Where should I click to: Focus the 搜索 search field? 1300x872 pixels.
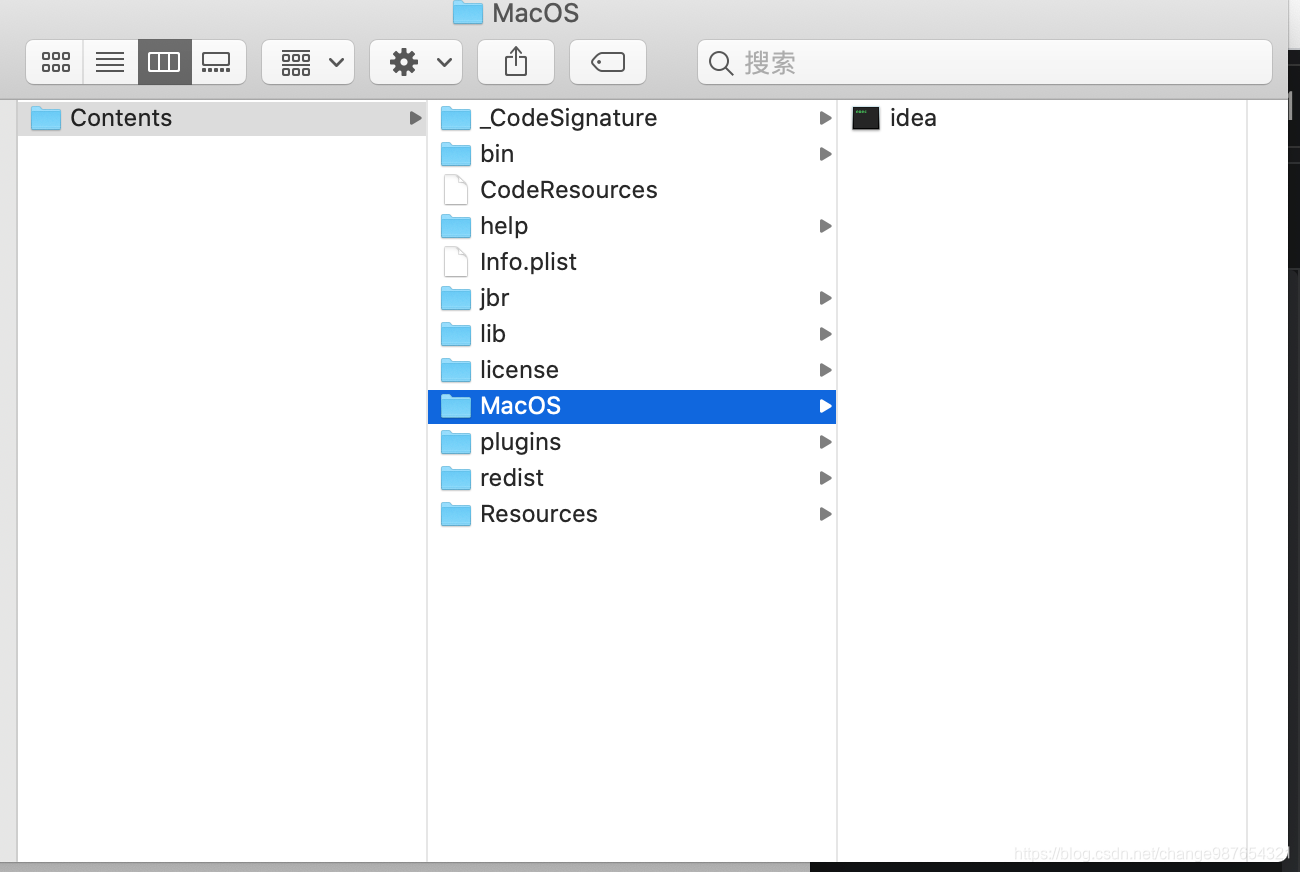tap(985, 62)
